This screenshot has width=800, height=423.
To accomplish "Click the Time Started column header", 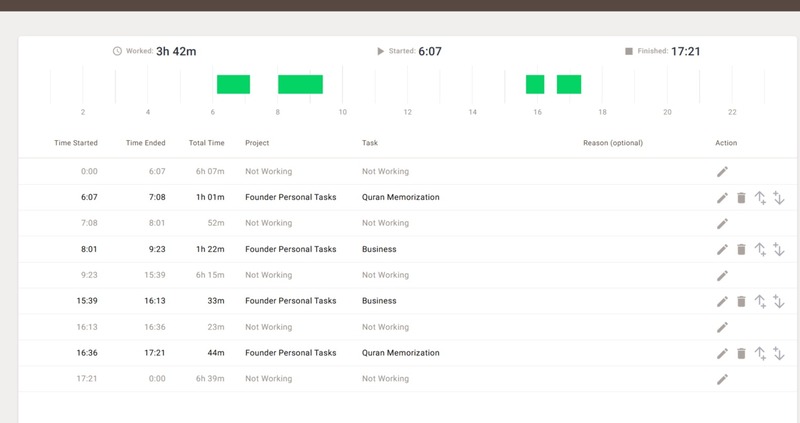I will 76,143.
